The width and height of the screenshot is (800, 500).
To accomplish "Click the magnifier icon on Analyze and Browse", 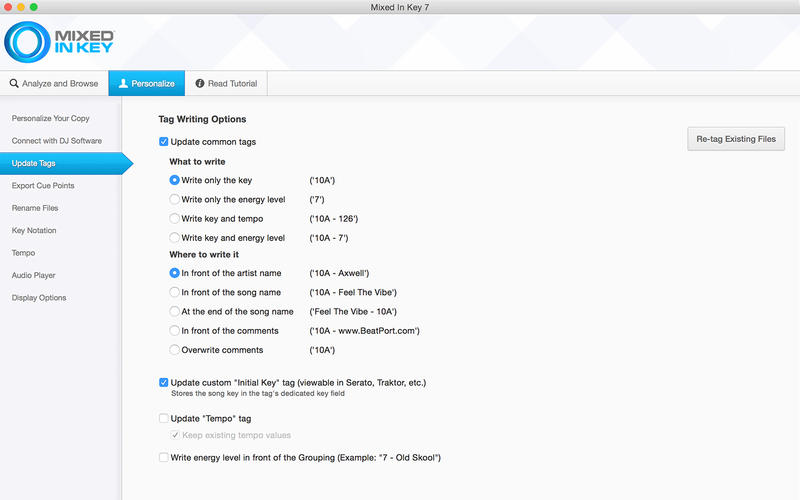I will coord(14,83).
